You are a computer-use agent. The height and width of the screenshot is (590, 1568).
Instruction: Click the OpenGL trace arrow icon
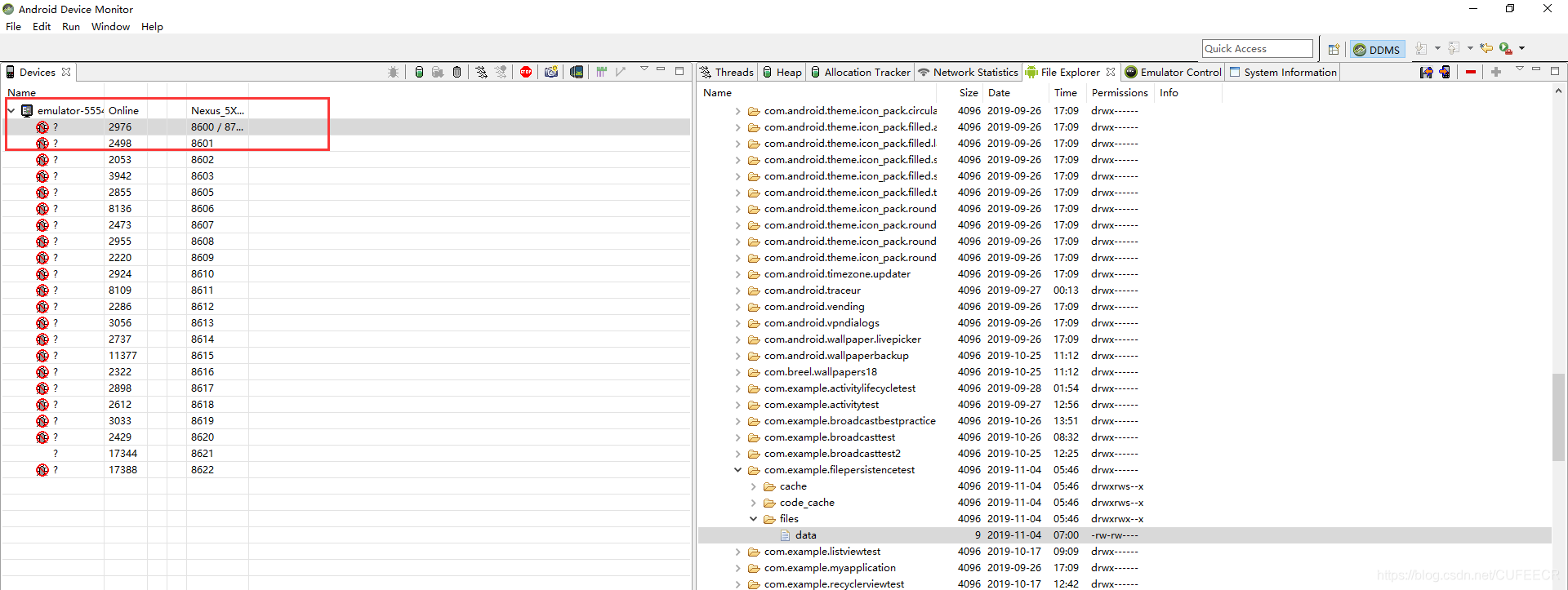click(621, 72)
